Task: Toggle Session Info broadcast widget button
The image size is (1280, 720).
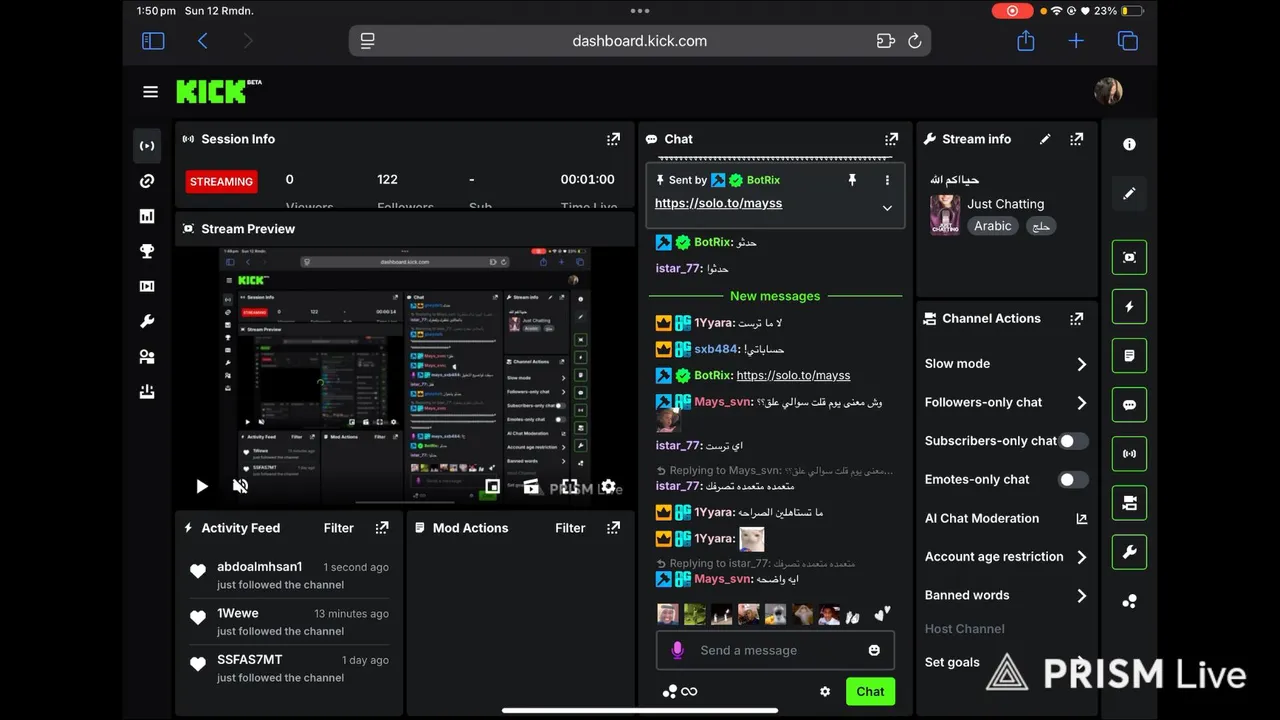Action: [x=1129, y=454]
